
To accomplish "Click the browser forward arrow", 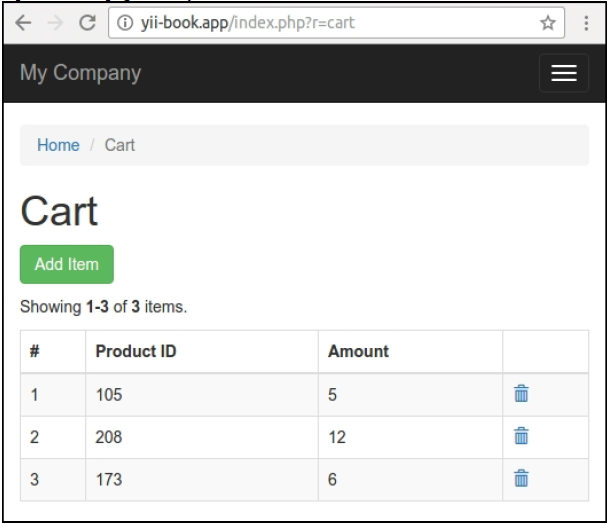I will tap(55, 23).
